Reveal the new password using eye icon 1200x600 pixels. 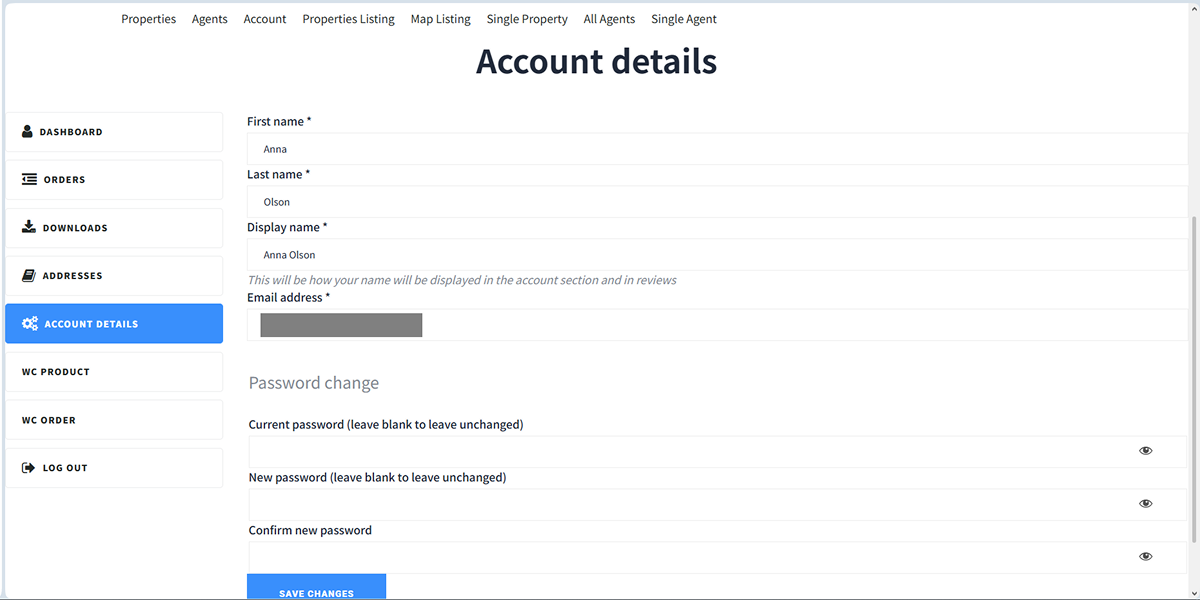point(1146,504)
